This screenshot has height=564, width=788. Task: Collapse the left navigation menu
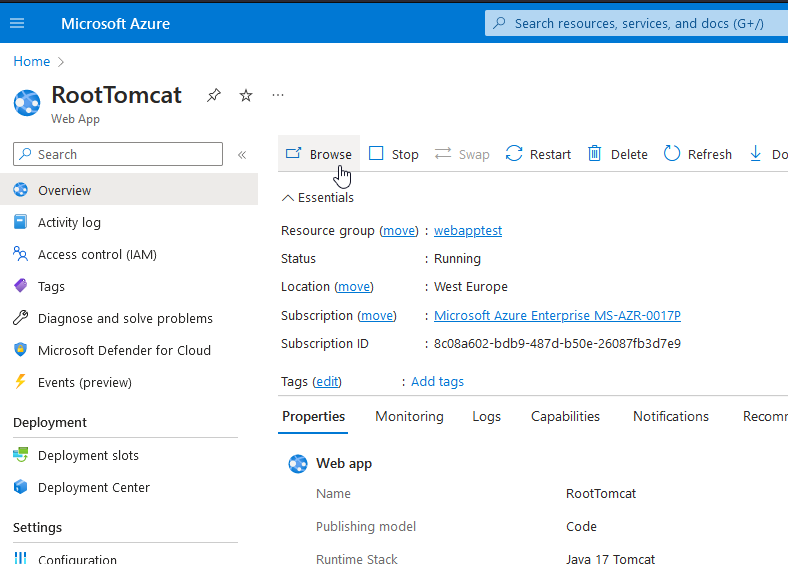[242, 154]
